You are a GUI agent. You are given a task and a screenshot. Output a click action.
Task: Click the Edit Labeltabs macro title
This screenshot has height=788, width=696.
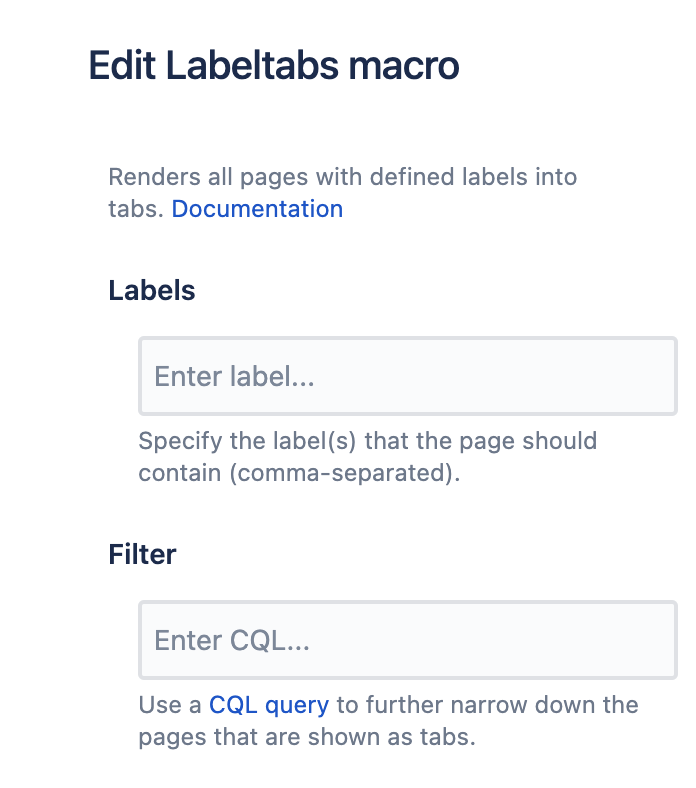coord(274,66)
